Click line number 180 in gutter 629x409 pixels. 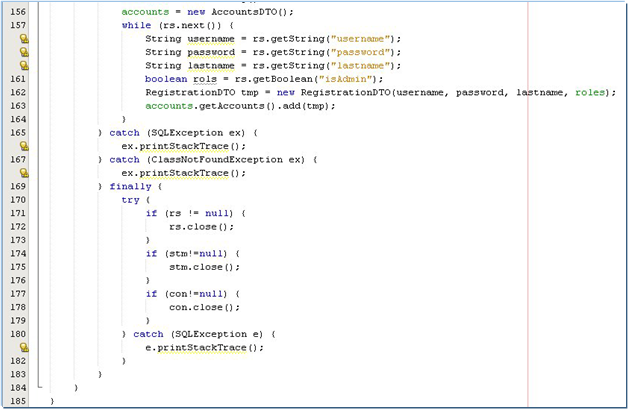(18, 334)
